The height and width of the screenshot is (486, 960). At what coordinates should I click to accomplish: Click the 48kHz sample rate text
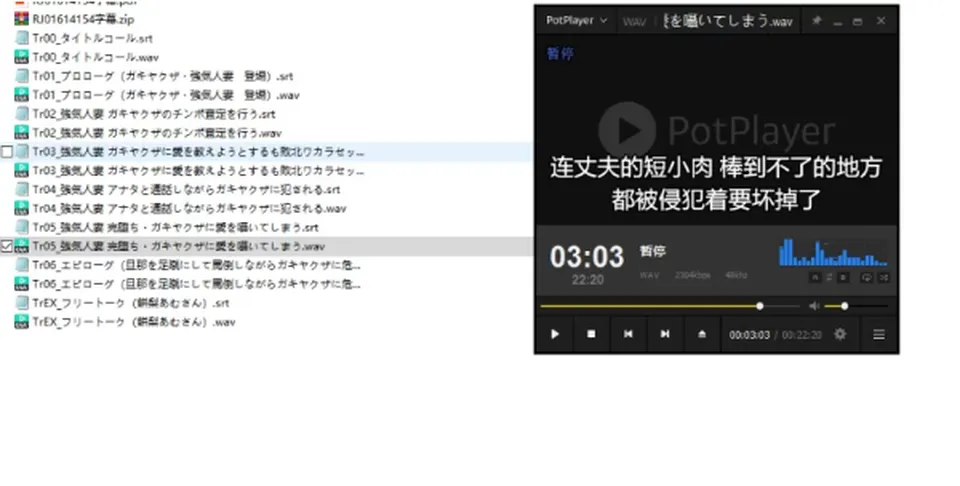pos(736,275)
